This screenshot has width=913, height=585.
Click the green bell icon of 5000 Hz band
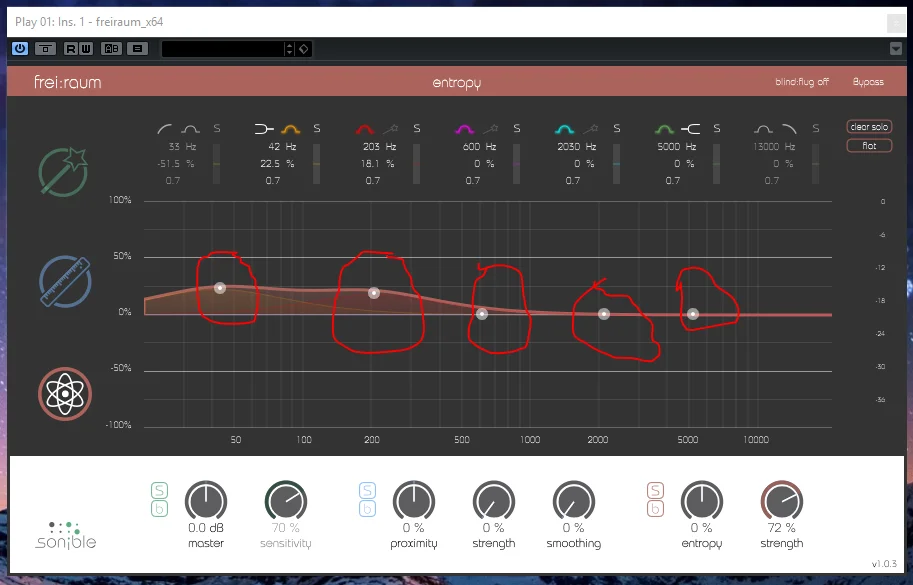click(x=664, y=129)
